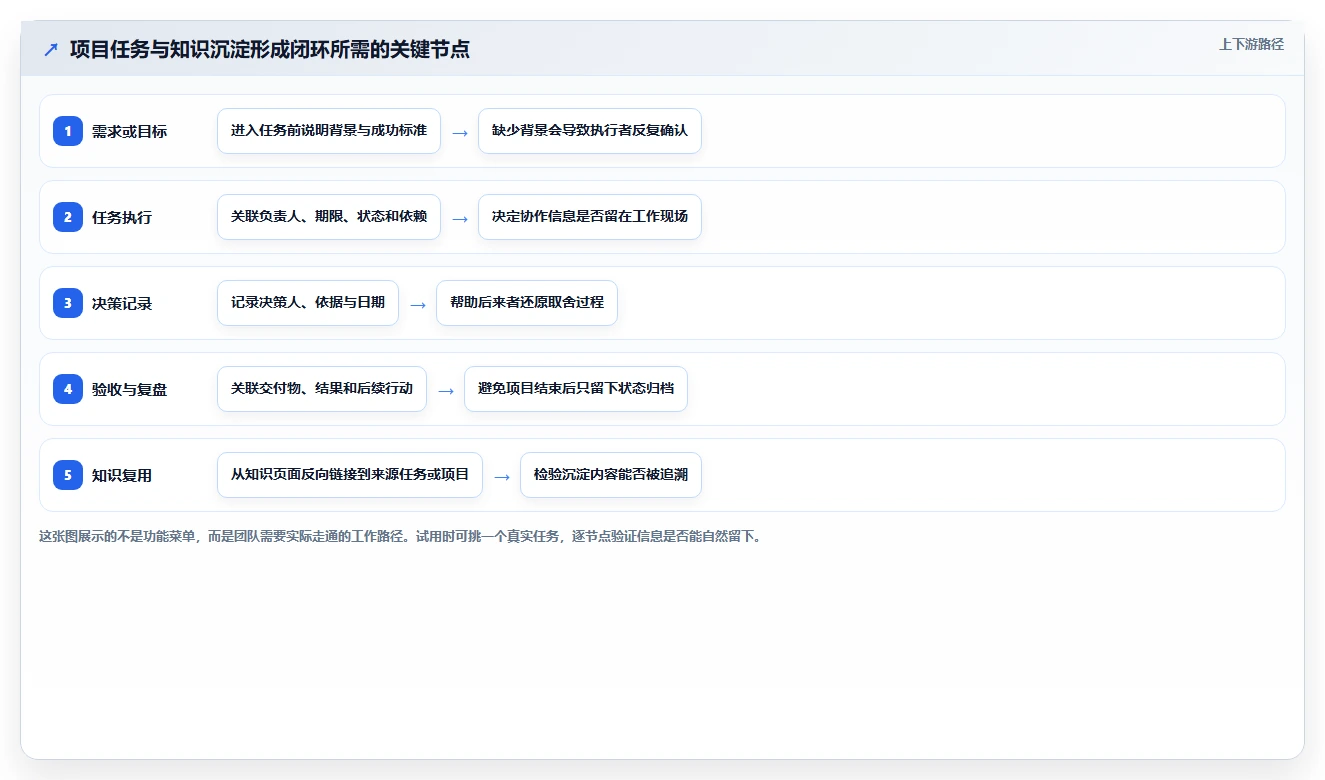The image size is (1325, 780).
Task: Click the 帮助后来者还原取舍过程 chip
Action: click(x=527, y=303)
